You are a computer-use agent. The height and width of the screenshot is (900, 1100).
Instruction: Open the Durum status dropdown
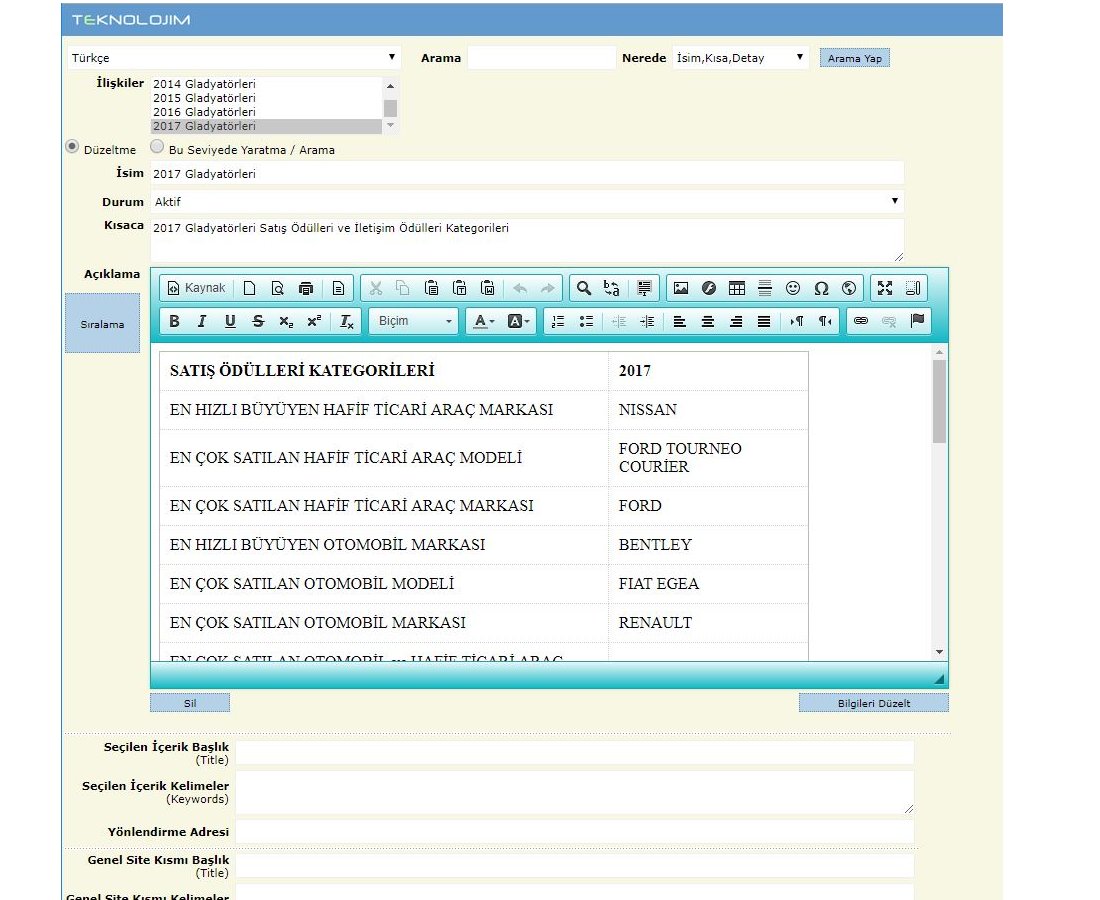527,202
